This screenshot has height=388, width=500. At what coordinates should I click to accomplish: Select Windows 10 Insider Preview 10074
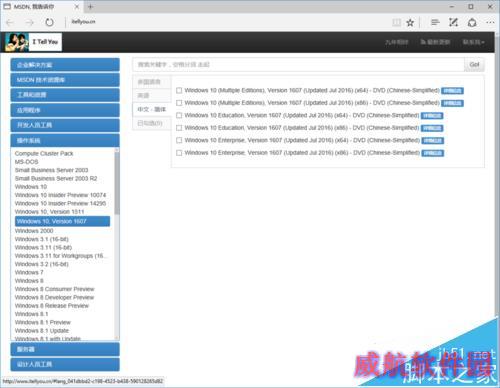(60, 195)
